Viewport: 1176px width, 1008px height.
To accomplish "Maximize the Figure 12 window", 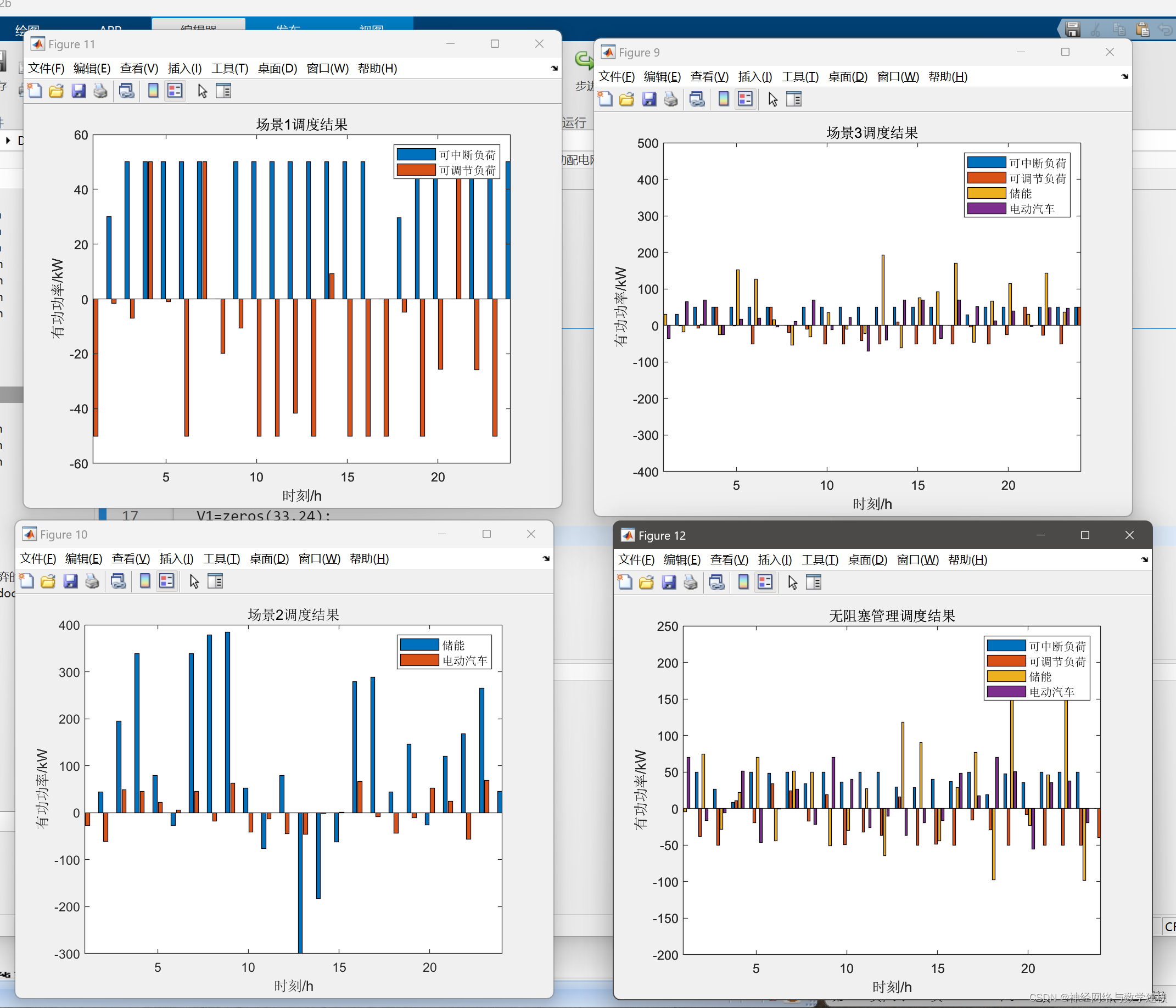I will pos(1085,535).
